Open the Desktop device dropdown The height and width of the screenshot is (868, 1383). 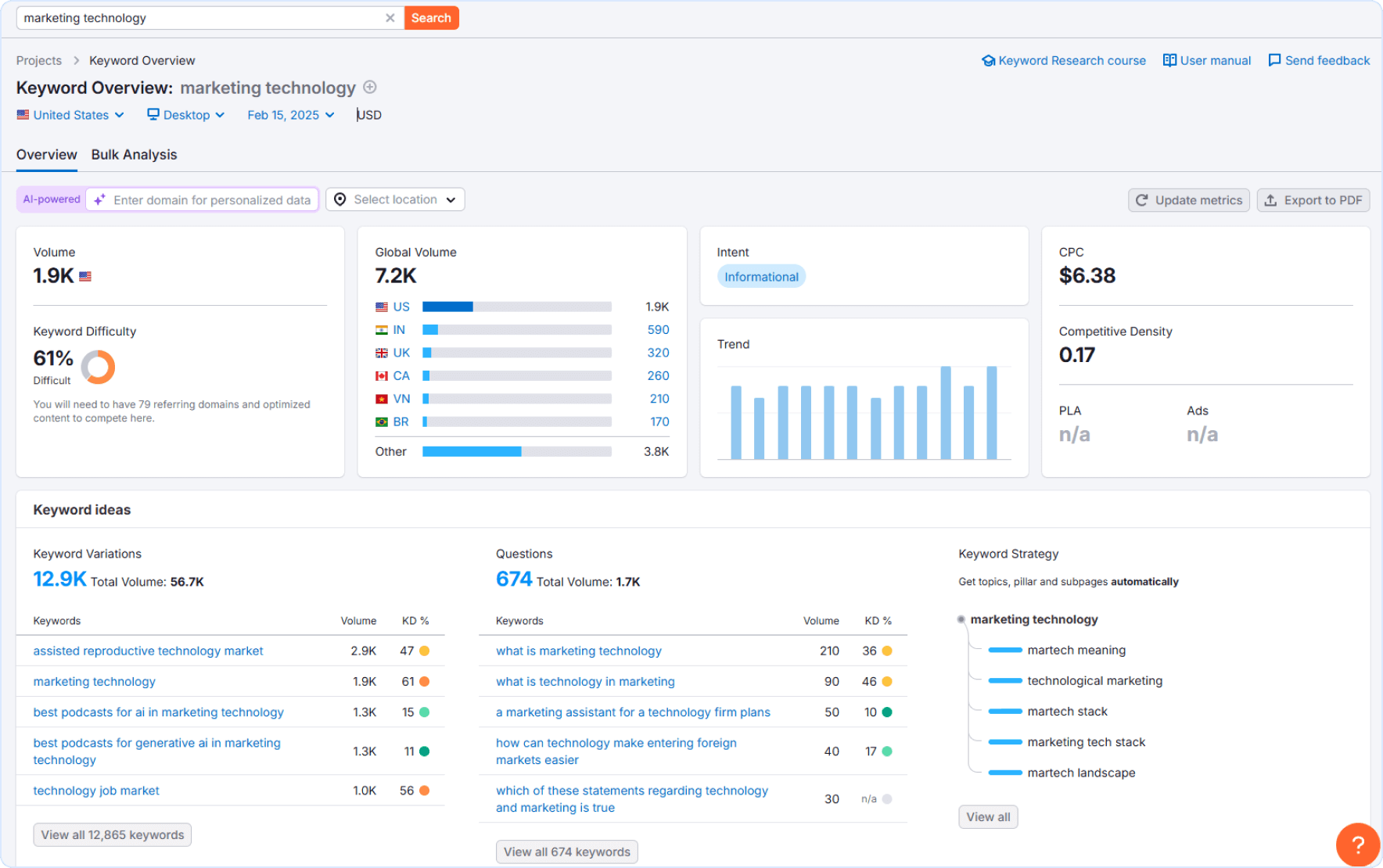(186, 115)
